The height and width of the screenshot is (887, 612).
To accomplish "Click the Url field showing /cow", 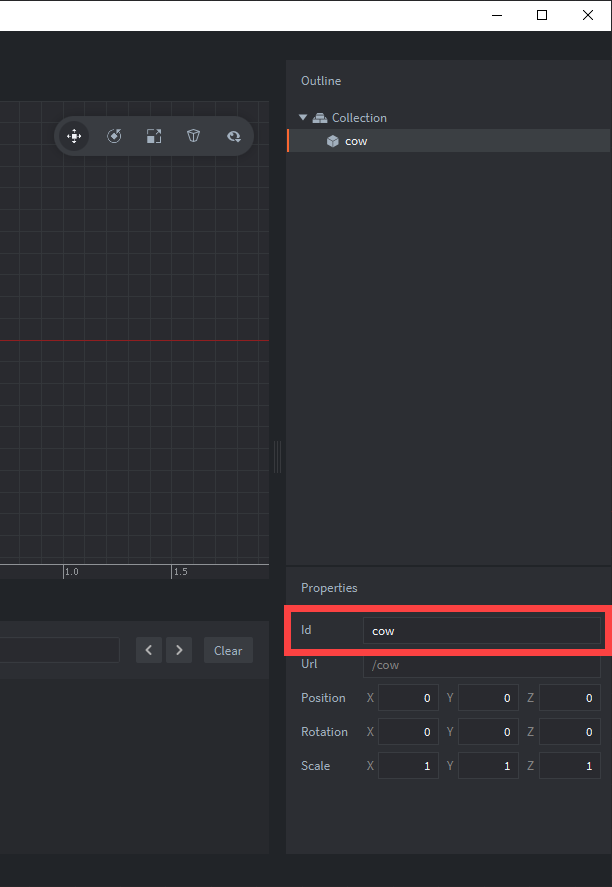I will click(482, 665).
